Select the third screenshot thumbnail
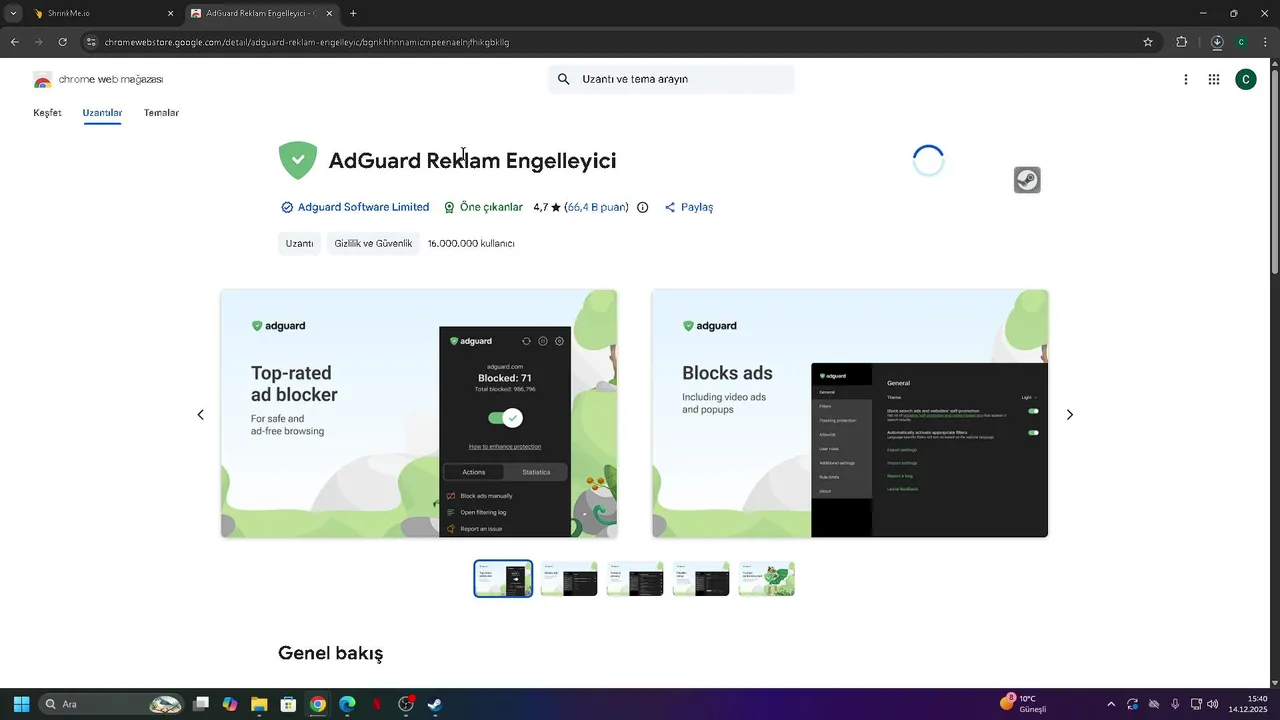This screenshot has height=720, width=1280. (635, 579)
